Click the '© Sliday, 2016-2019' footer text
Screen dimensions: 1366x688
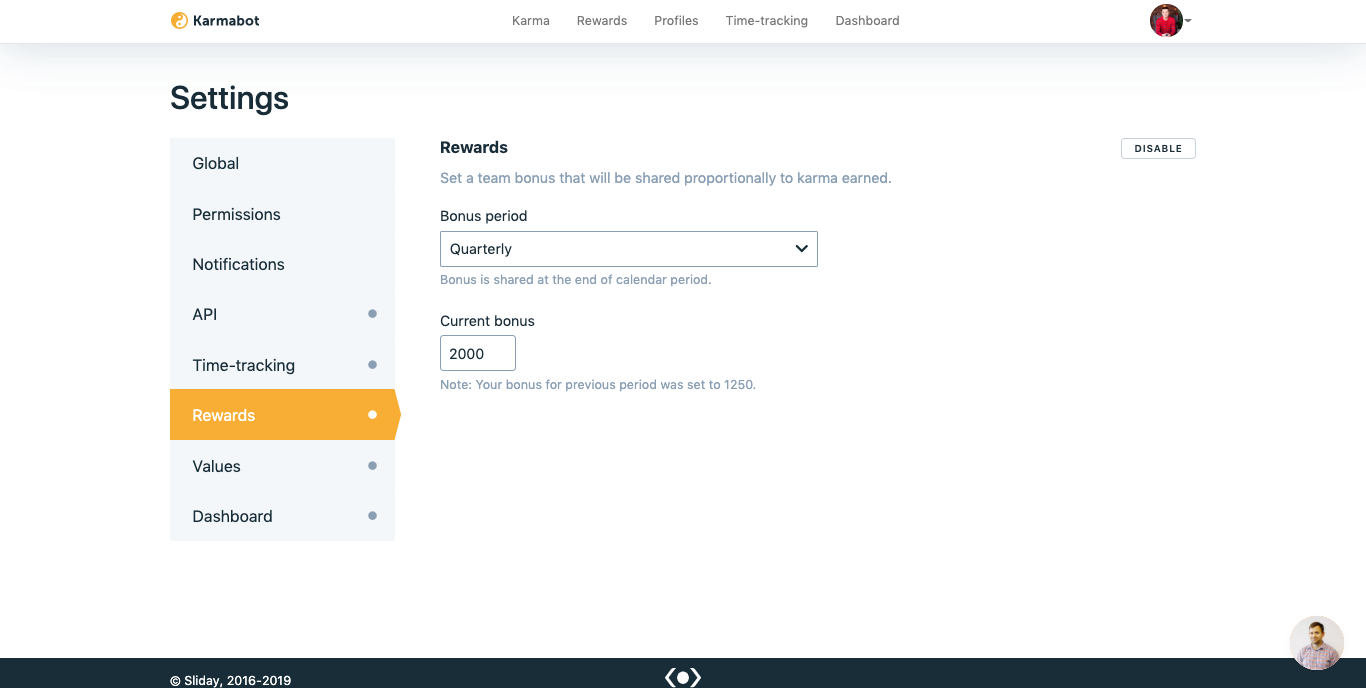[230, 681]
